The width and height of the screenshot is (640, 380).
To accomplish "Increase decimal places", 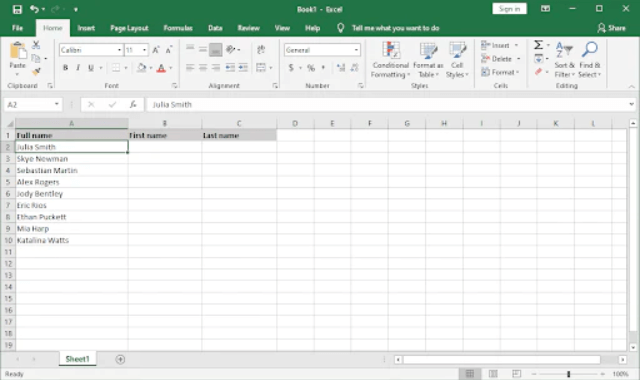I will 341,68.
